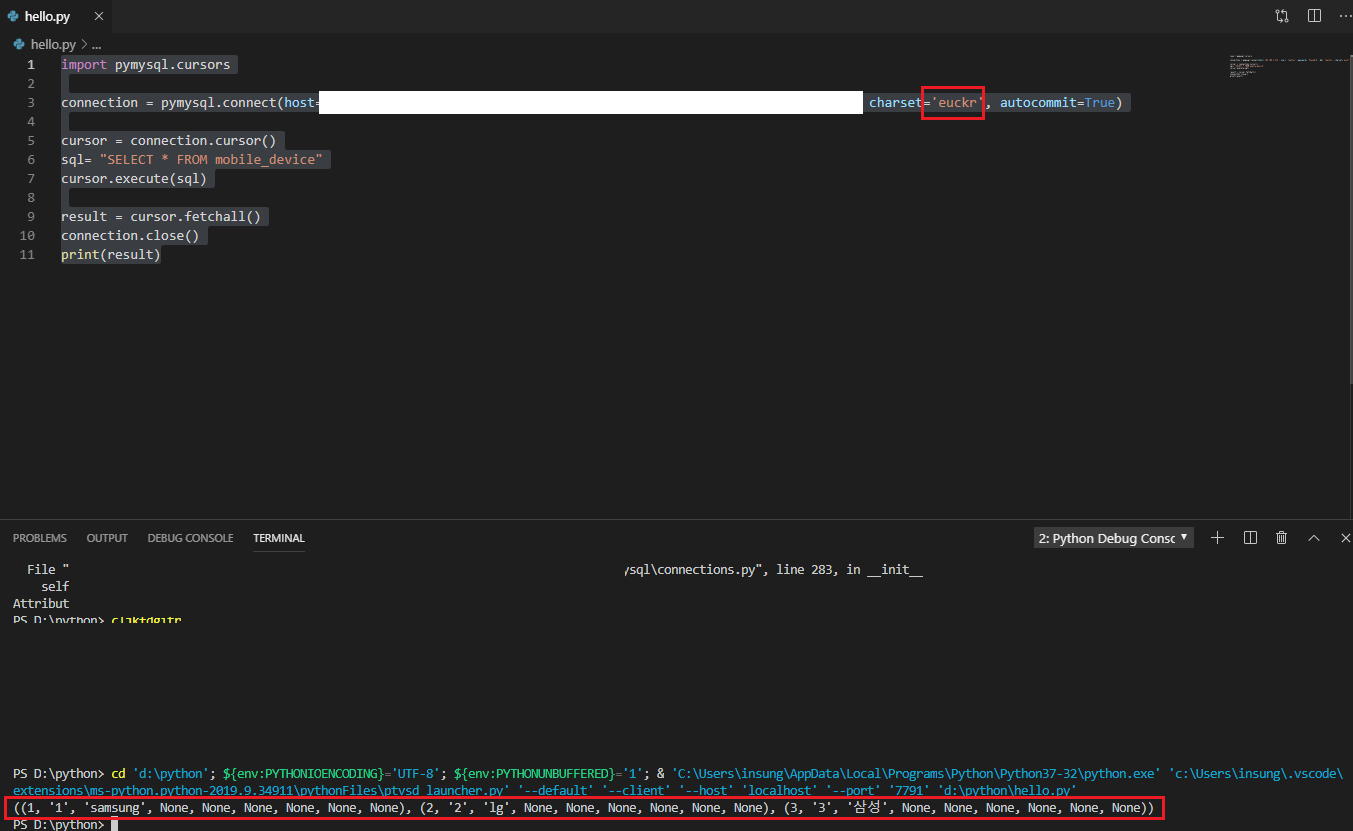Kill terminal using trash icon
Viewport: 1353px width, 831px height.
(x=1282, y=538)
